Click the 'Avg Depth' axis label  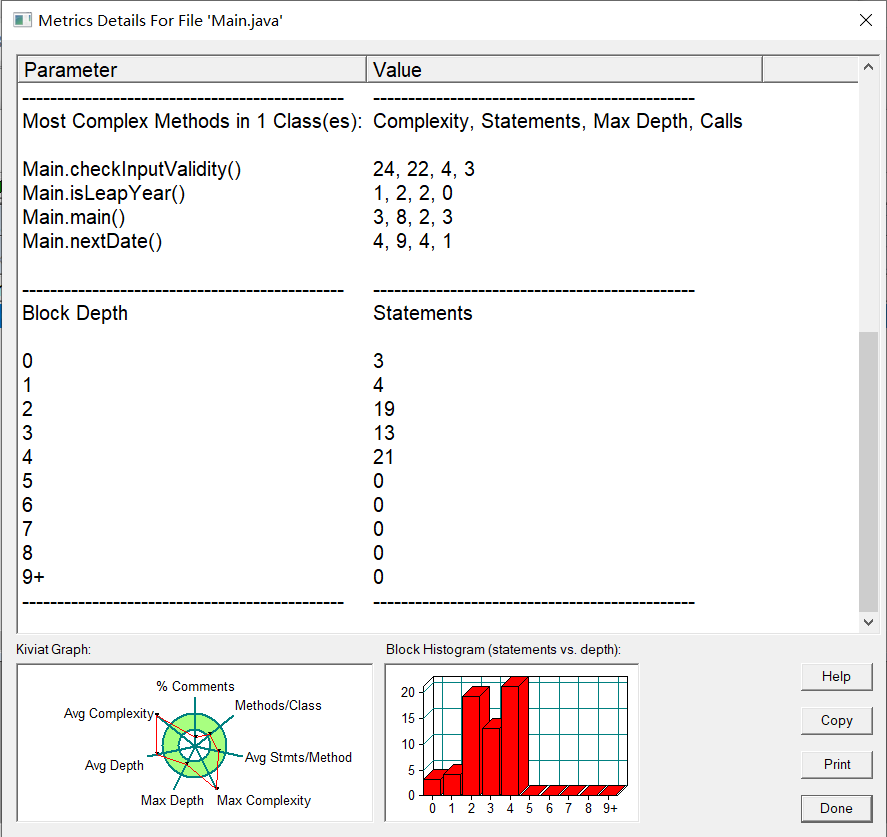114,766
